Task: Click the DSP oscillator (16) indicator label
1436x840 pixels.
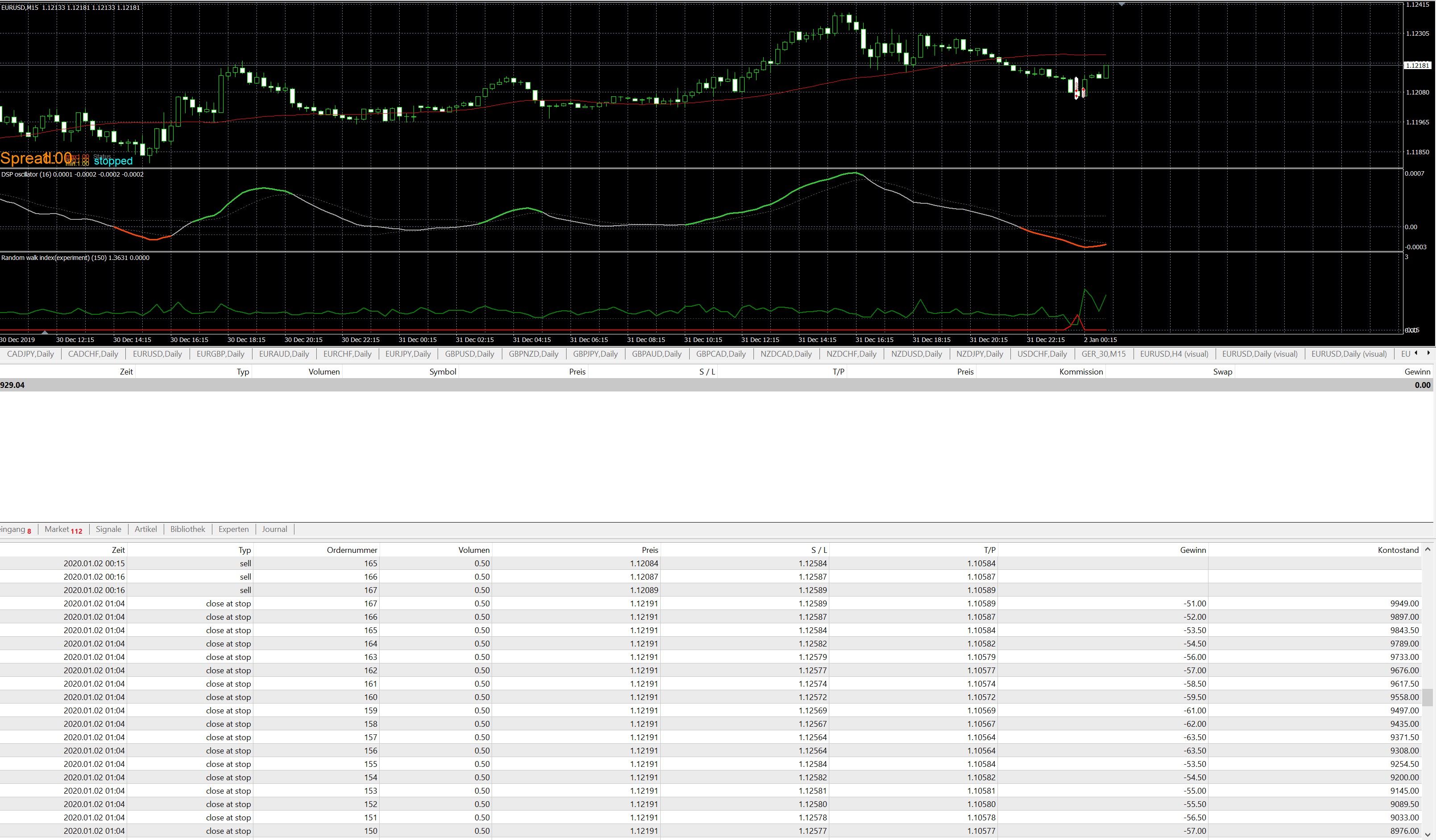Action: tap(72, 174)
